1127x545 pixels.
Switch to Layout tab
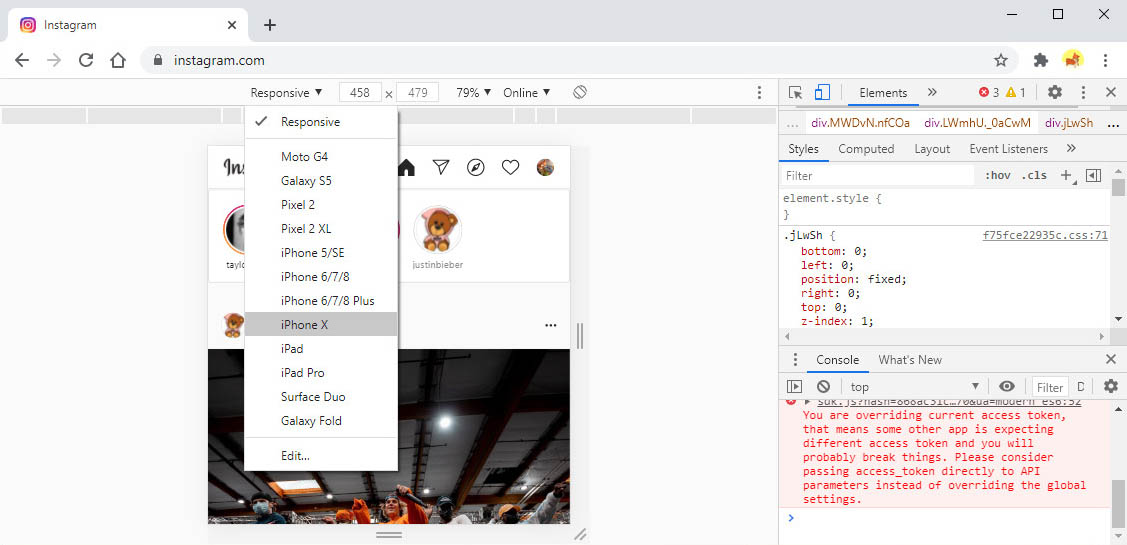932,149
